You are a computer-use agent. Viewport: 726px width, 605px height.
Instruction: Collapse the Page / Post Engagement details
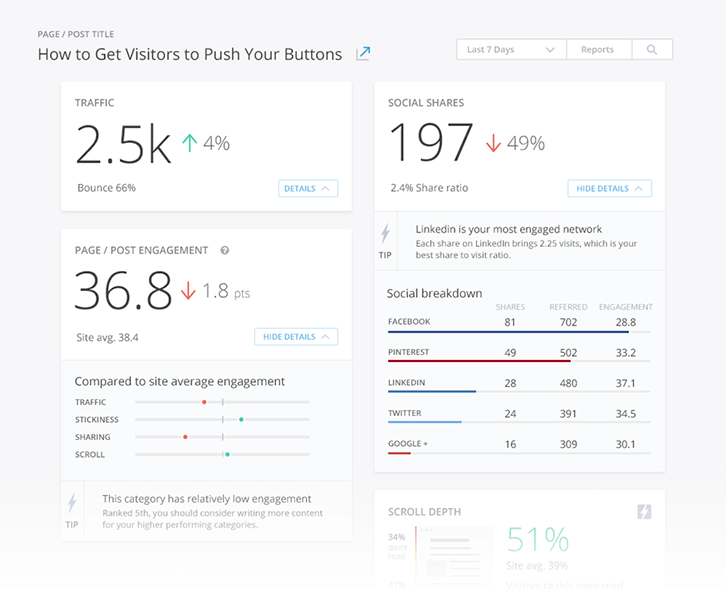(x=296, y=337)
